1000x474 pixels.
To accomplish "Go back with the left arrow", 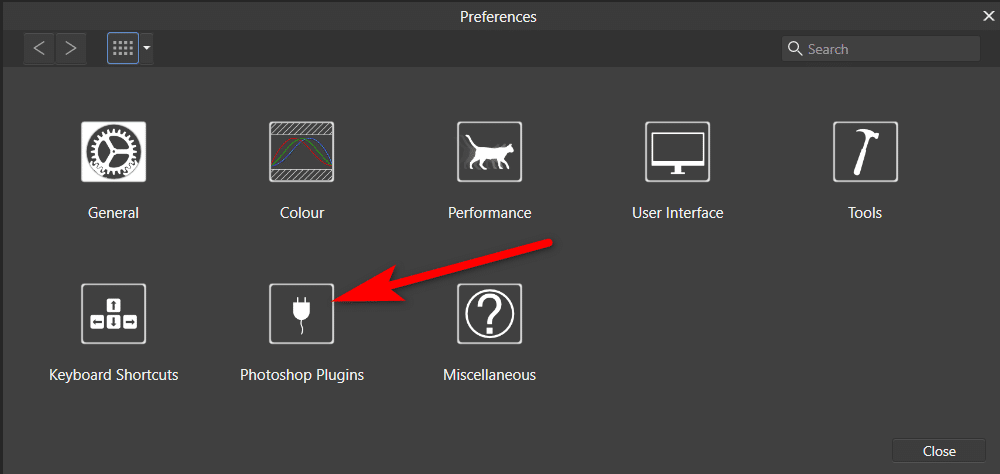I will click(x=40, y=48).
